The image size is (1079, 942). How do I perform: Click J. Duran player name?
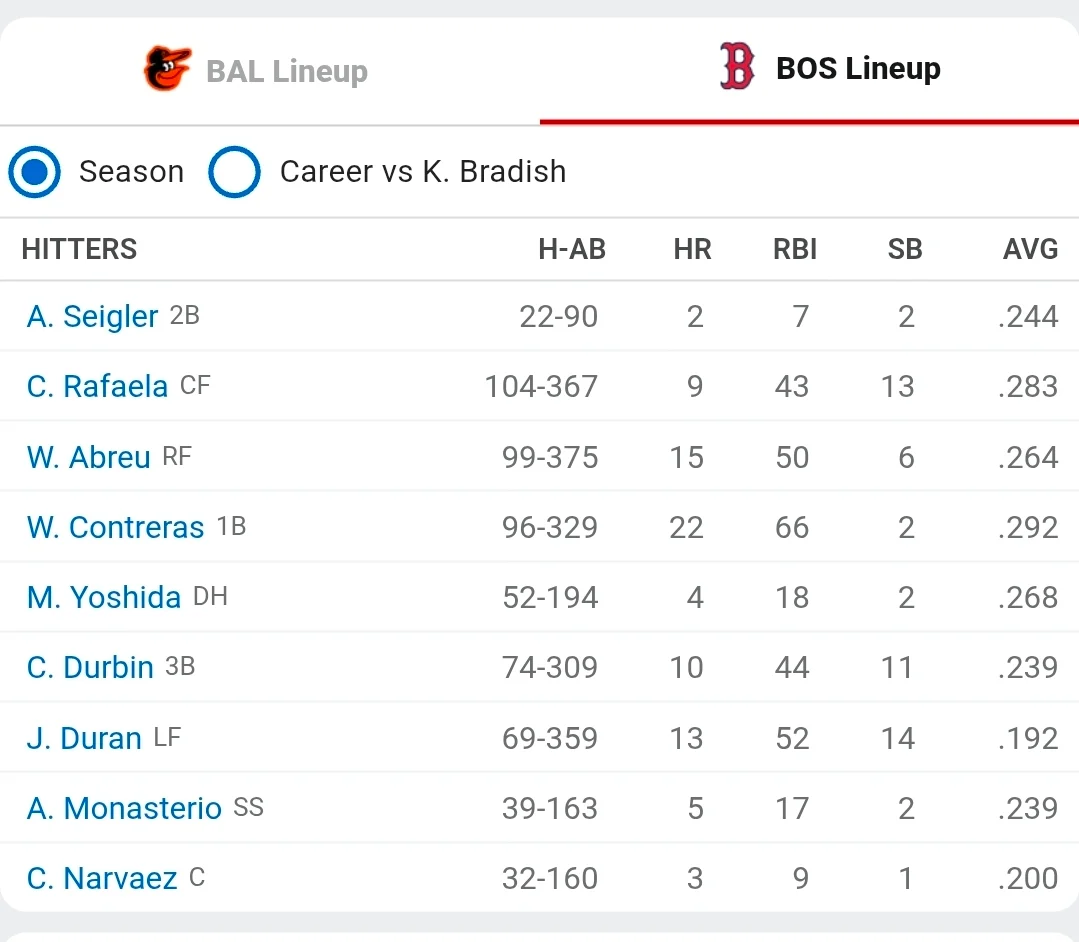point(84,738)
